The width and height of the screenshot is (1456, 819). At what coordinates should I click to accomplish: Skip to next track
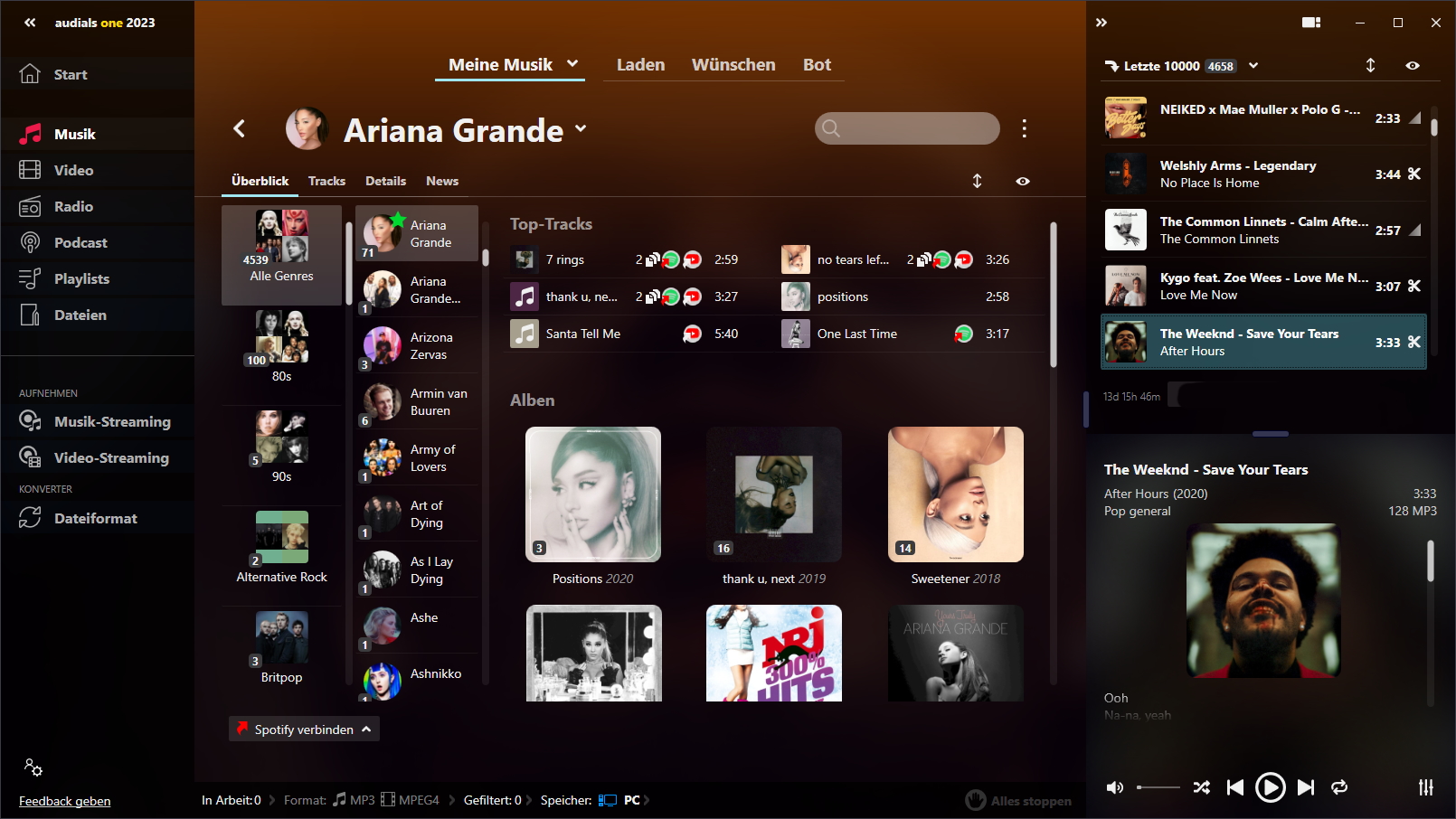pyautogui.click(x=1306, y=787)
